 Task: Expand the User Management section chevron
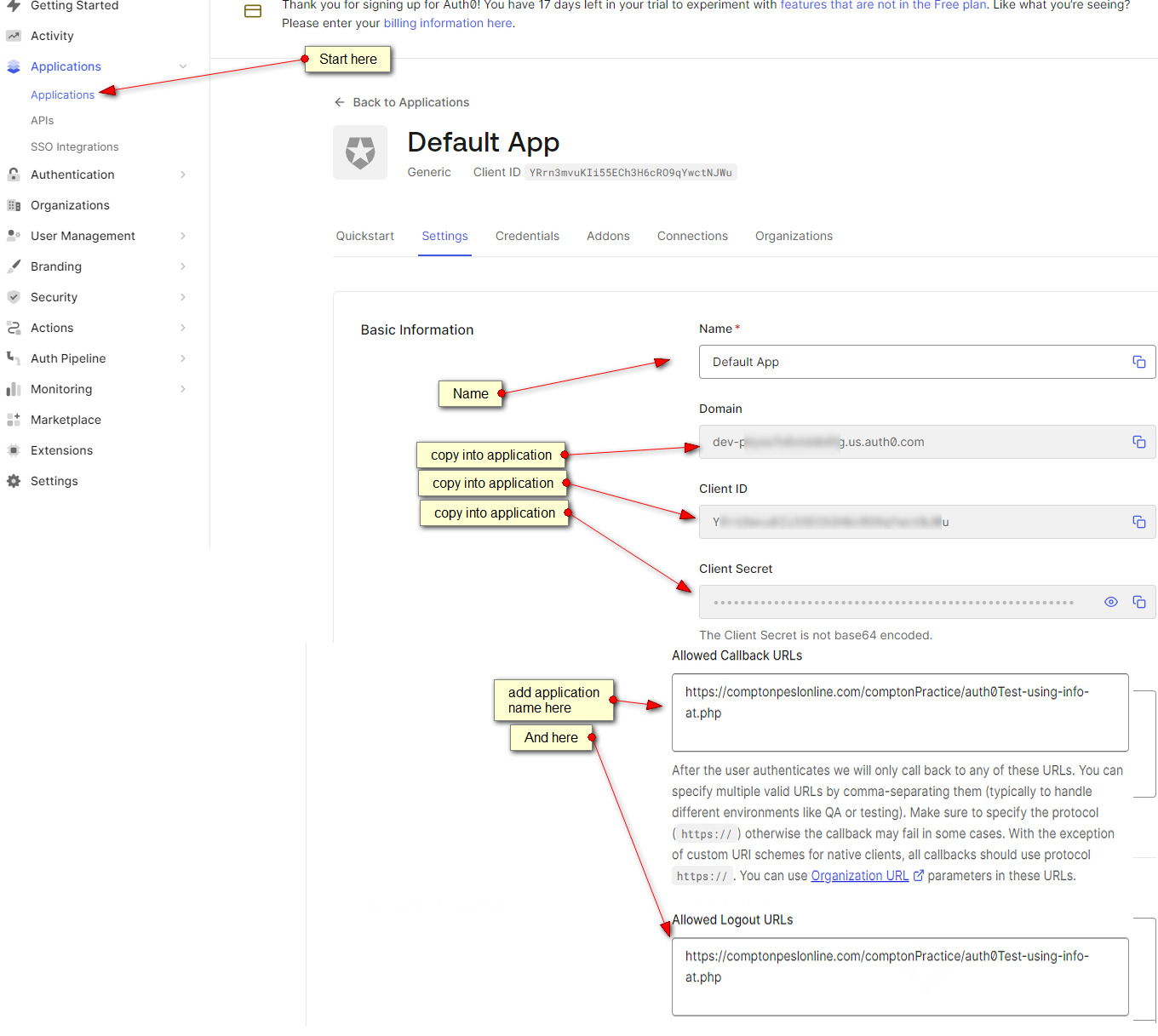tap(183, 236)
